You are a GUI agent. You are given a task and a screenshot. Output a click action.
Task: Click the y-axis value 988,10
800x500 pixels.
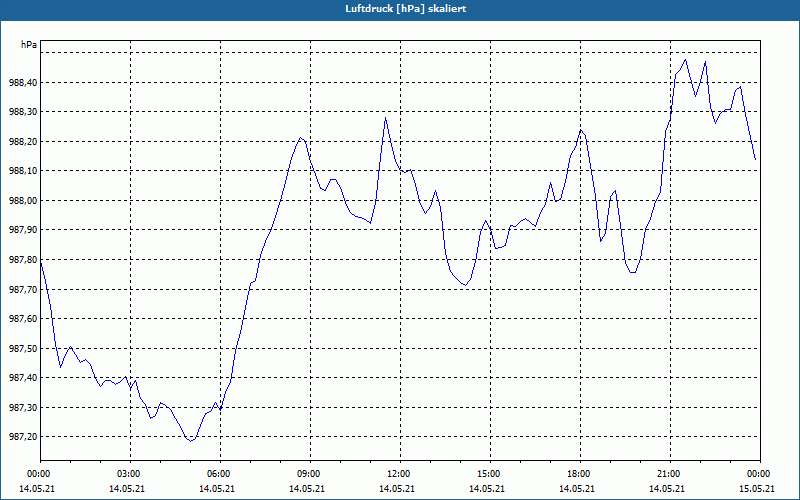click(x=23, y=171)
